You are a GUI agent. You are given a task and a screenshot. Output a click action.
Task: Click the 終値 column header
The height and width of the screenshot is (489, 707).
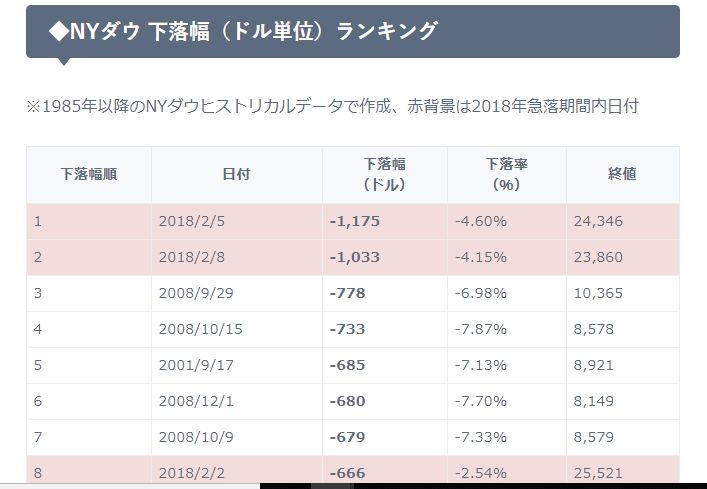(622, 174)
